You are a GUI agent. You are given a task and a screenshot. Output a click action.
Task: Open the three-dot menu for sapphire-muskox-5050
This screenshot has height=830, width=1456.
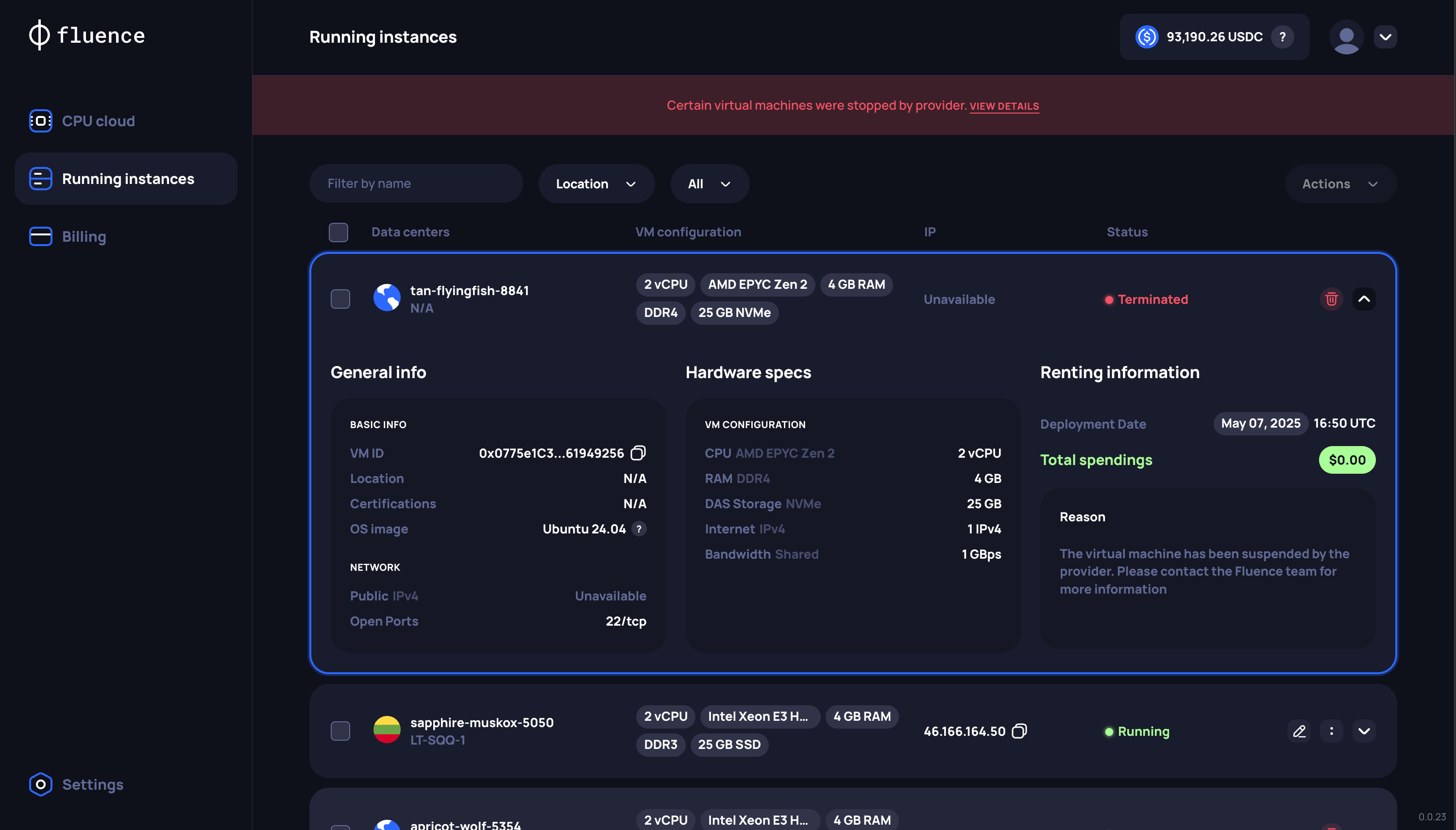1331,731
